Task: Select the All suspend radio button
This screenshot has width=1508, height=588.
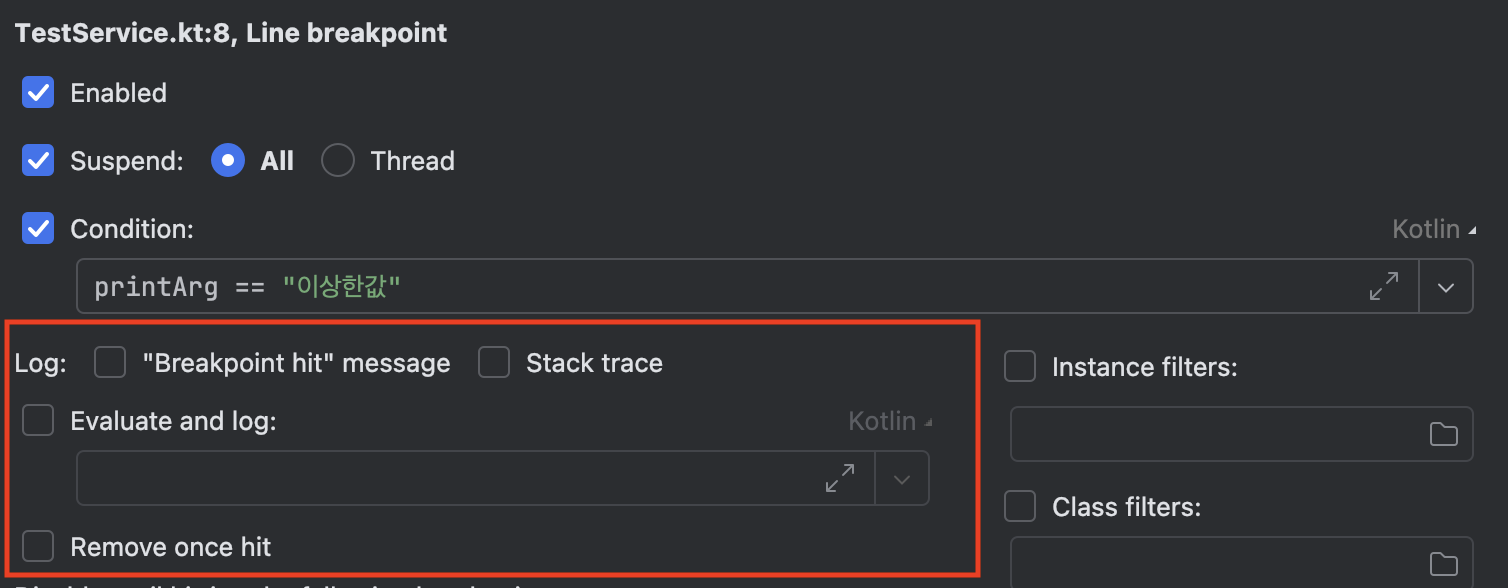Action: tap(228, 161)
